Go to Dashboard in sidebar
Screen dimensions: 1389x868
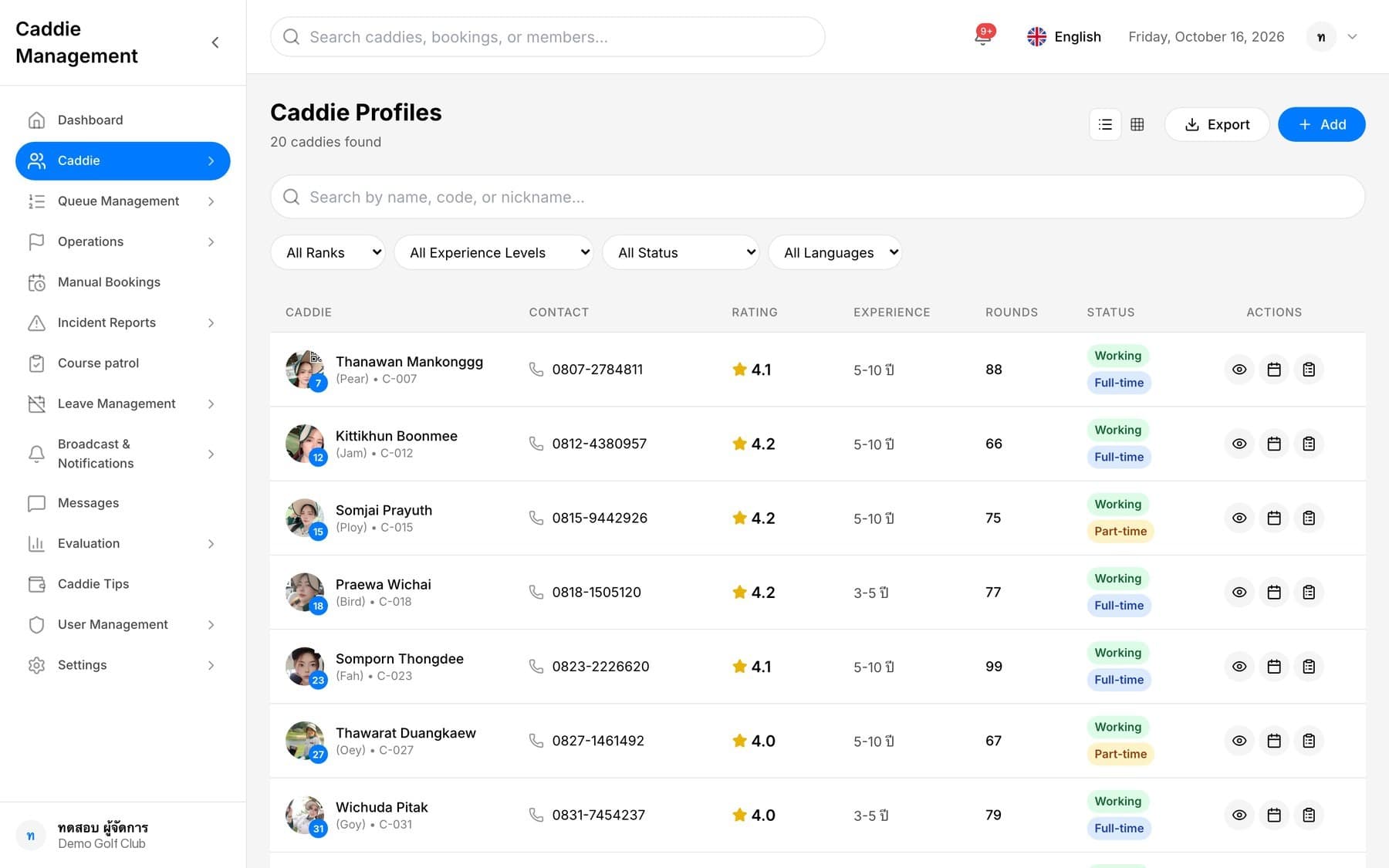123,120
